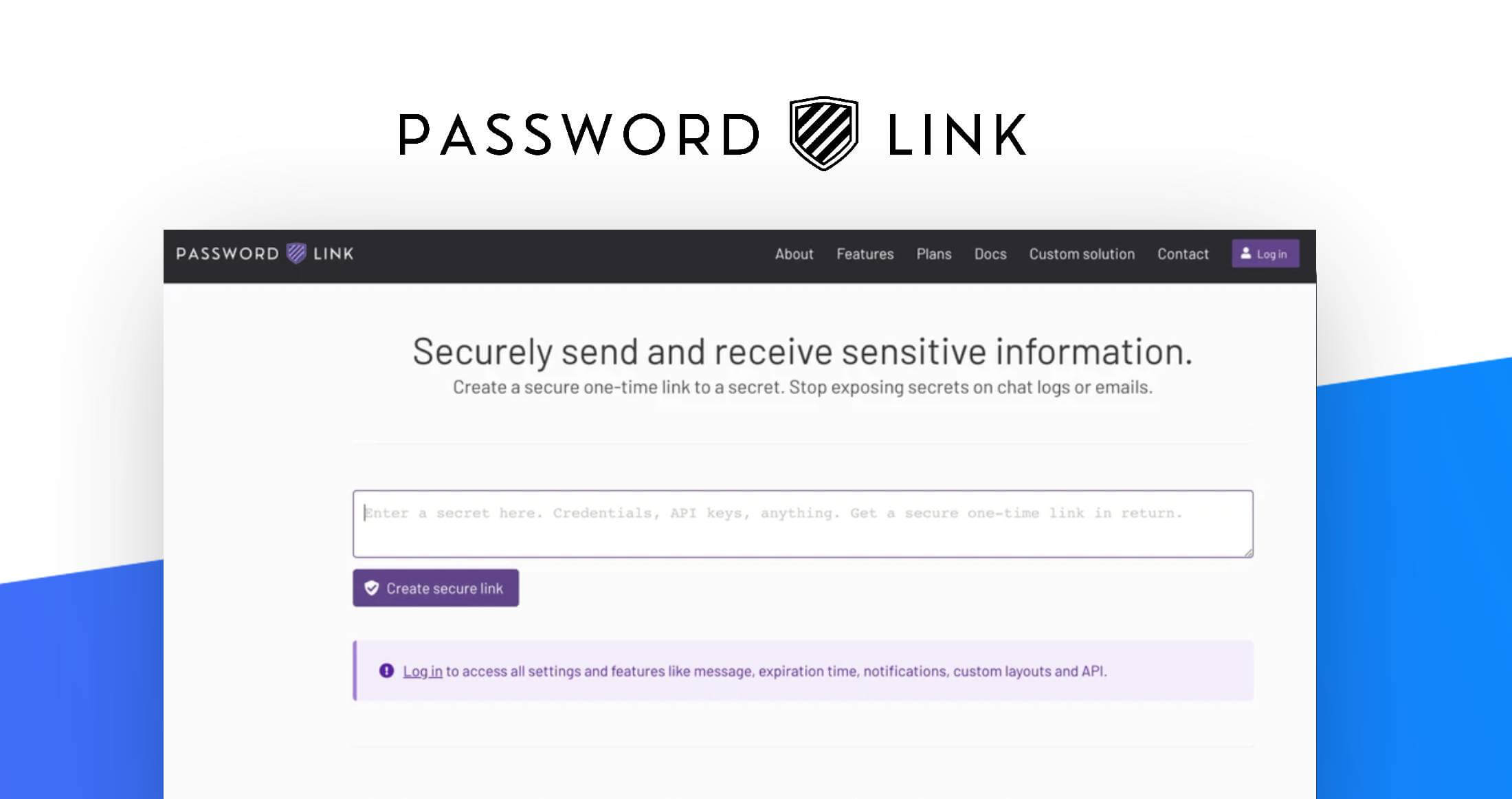The image size is (1512, 799).
Task: Click the Create secure link button
Action: coord(436,588)
